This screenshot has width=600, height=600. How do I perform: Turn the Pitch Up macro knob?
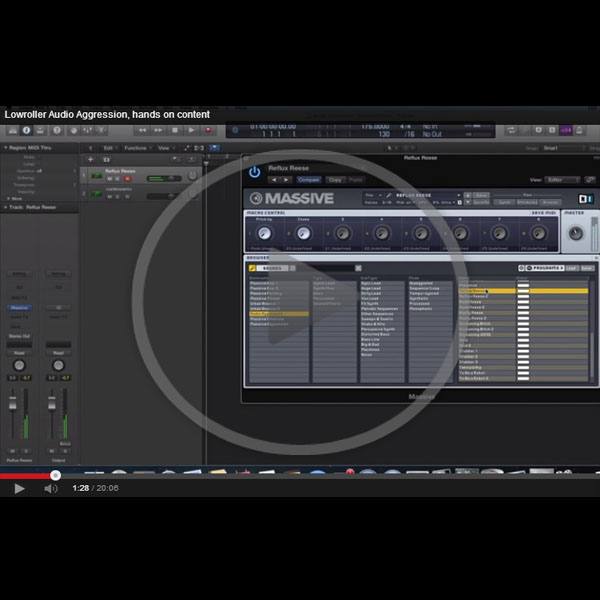click(264, 233)
